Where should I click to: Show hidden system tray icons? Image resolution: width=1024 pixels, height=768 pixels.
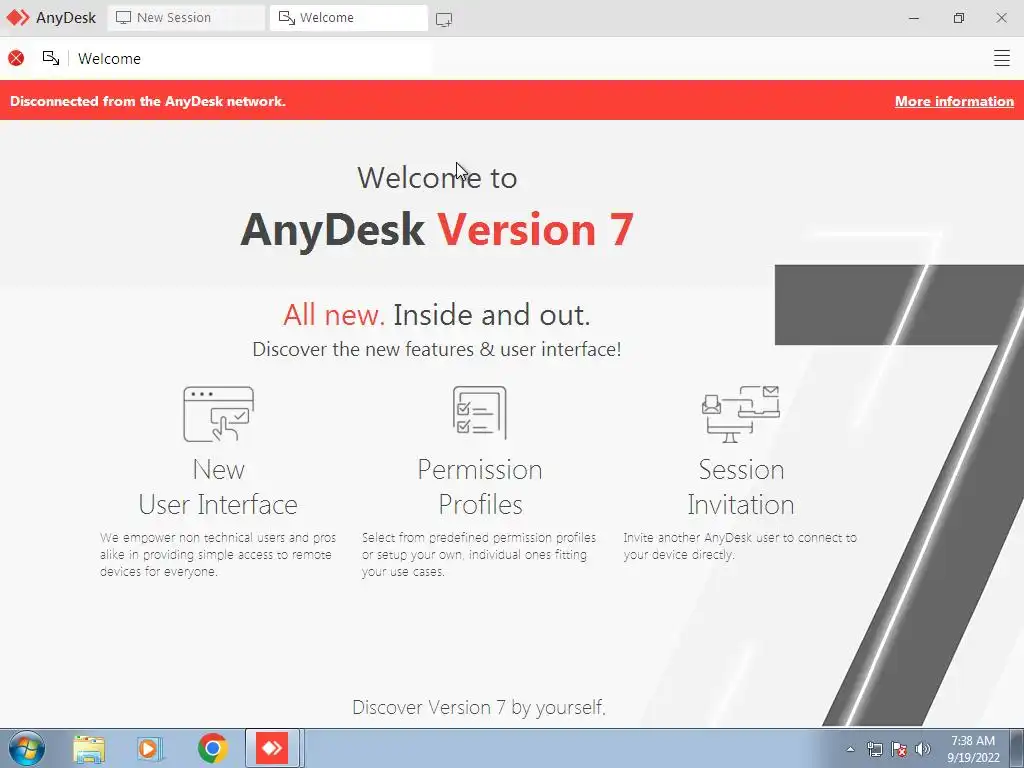coord(850,749)
